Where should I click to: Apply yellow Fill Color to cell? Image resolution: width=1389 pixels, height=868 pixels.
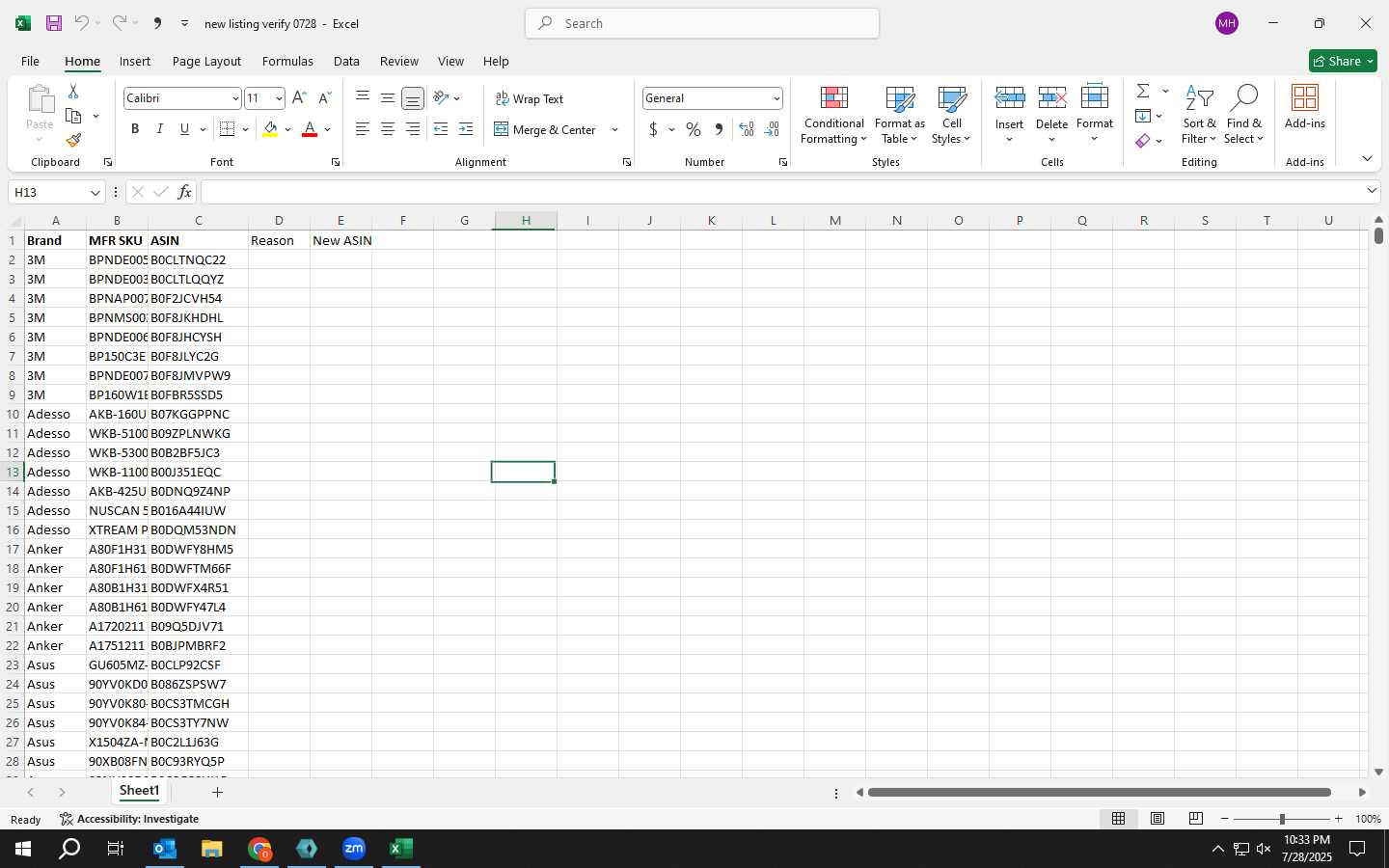(x=270, y=129)
